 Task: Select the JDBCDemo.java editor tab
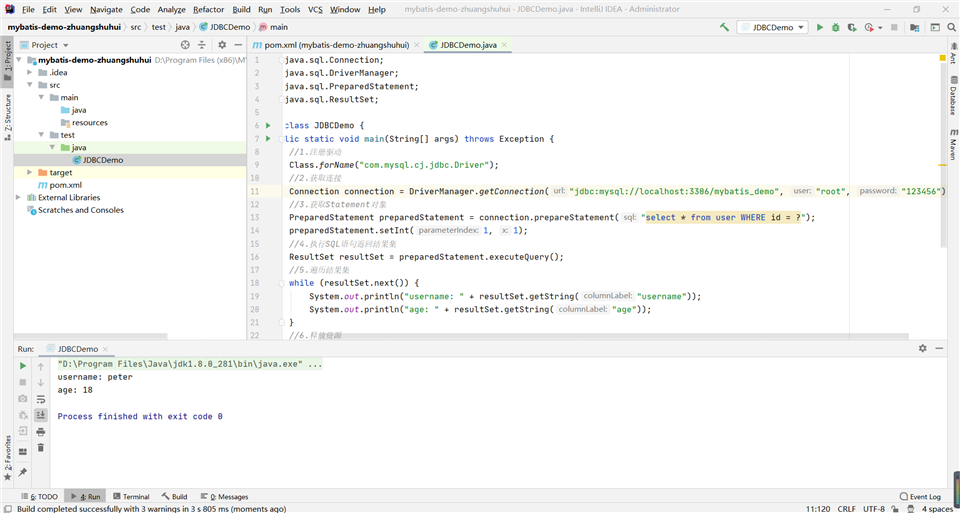point(468,45)
